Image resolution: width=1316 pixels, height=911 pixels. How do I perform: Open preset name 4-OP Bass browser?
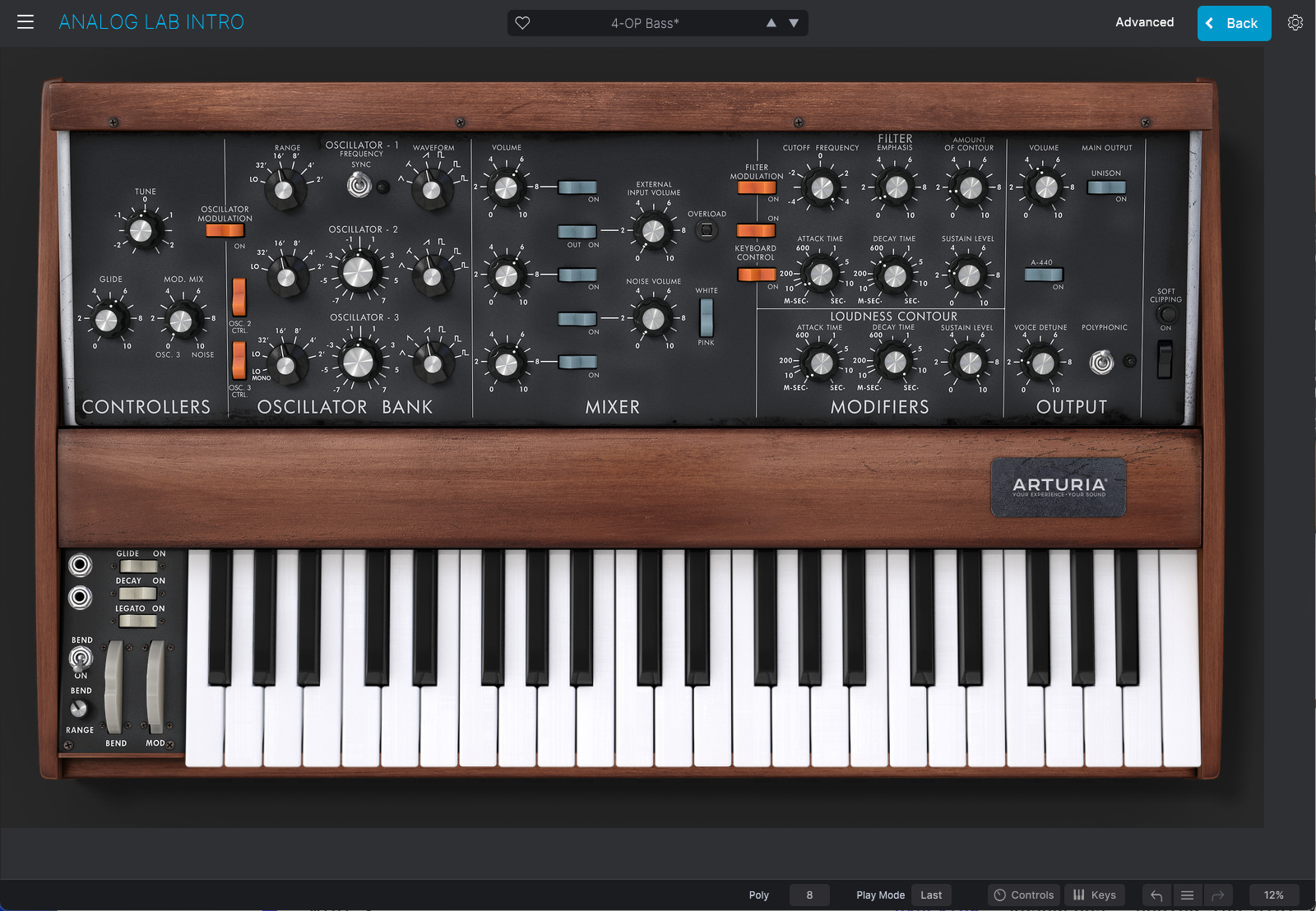pyautogui.click(x=645, y=23)
